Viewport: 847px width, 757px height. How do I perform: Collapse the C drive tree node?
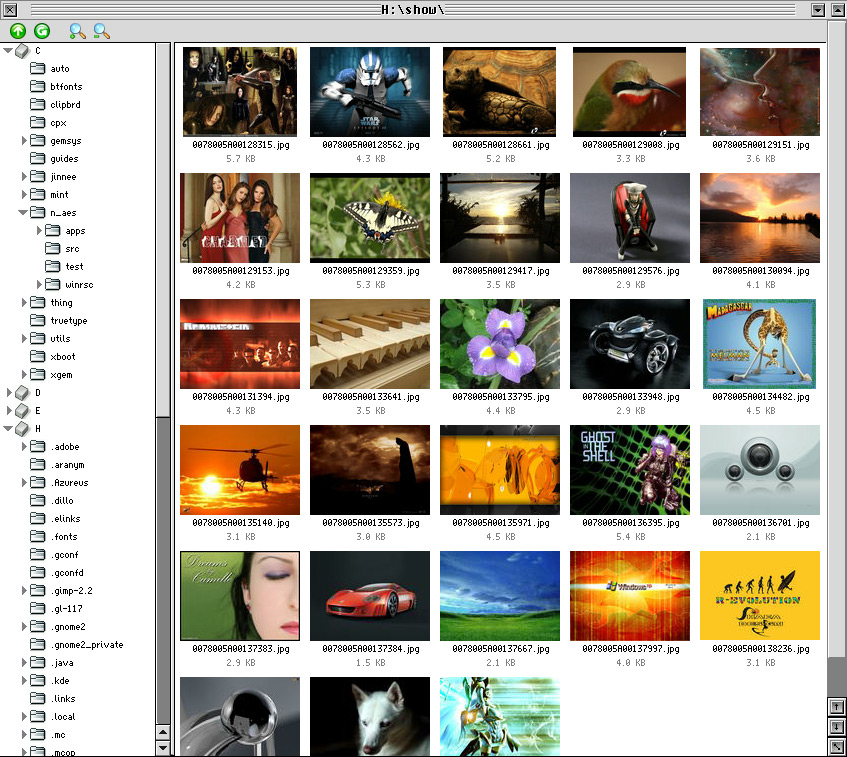coord(8,50)
